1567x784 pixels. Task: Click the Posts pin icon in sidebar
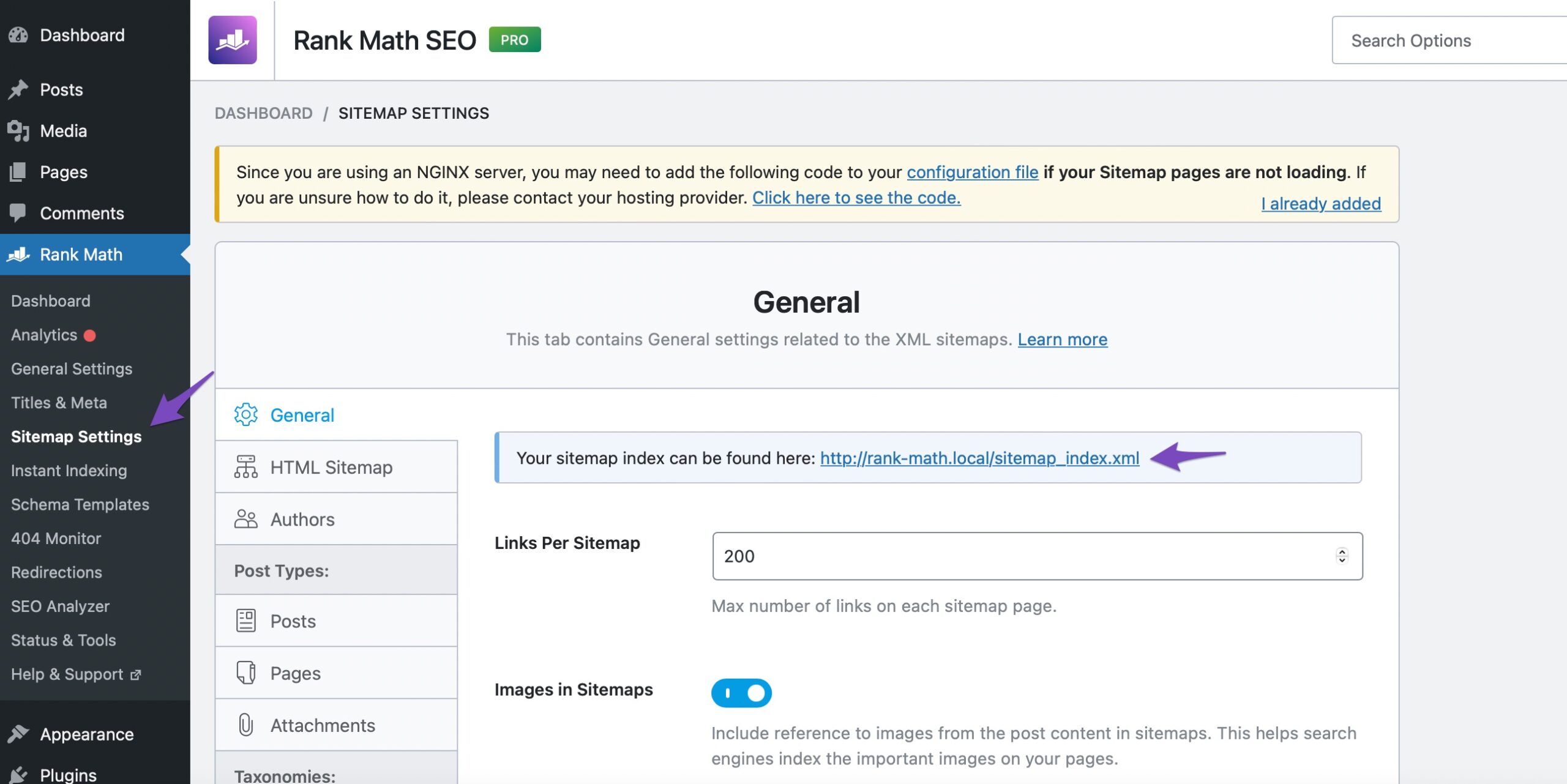point(18,89)
